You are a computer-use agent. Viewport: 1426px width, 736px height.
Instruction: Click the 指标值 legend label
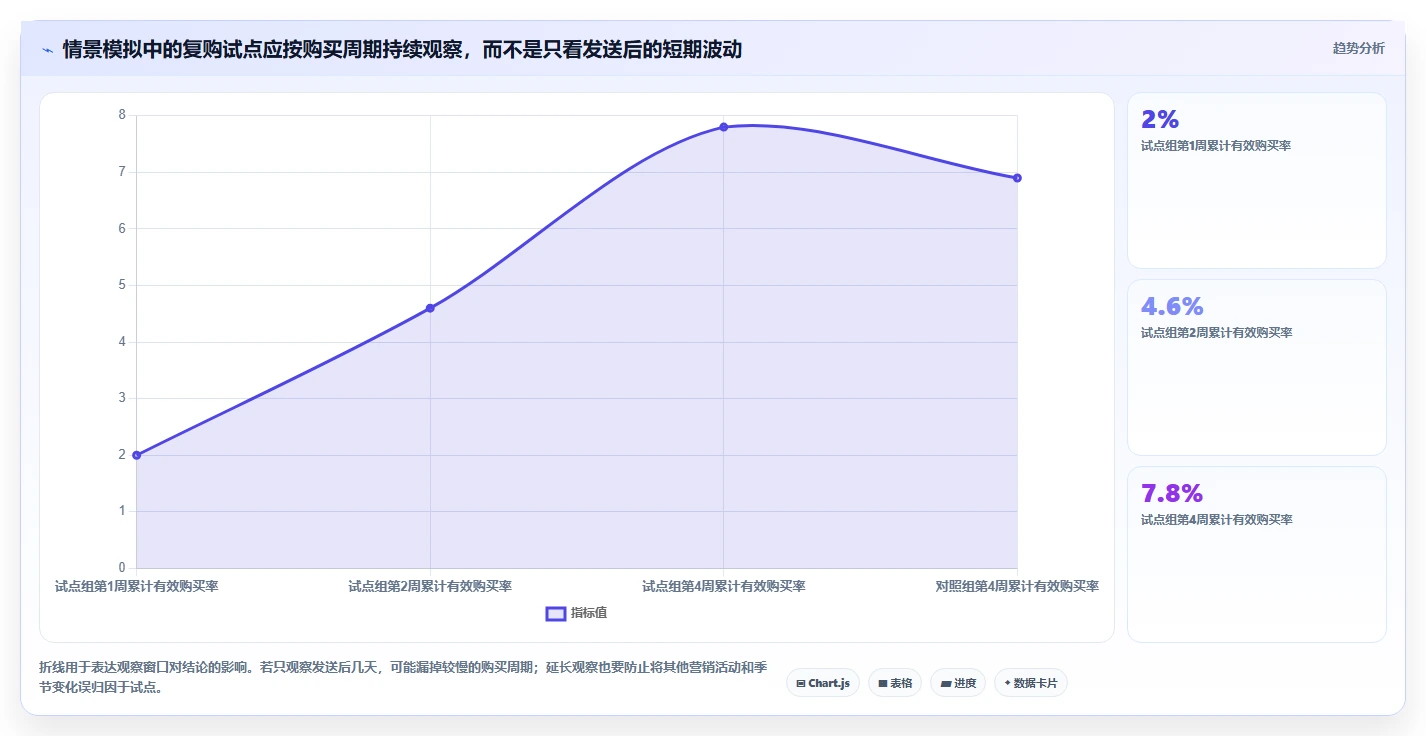(589, 613)
